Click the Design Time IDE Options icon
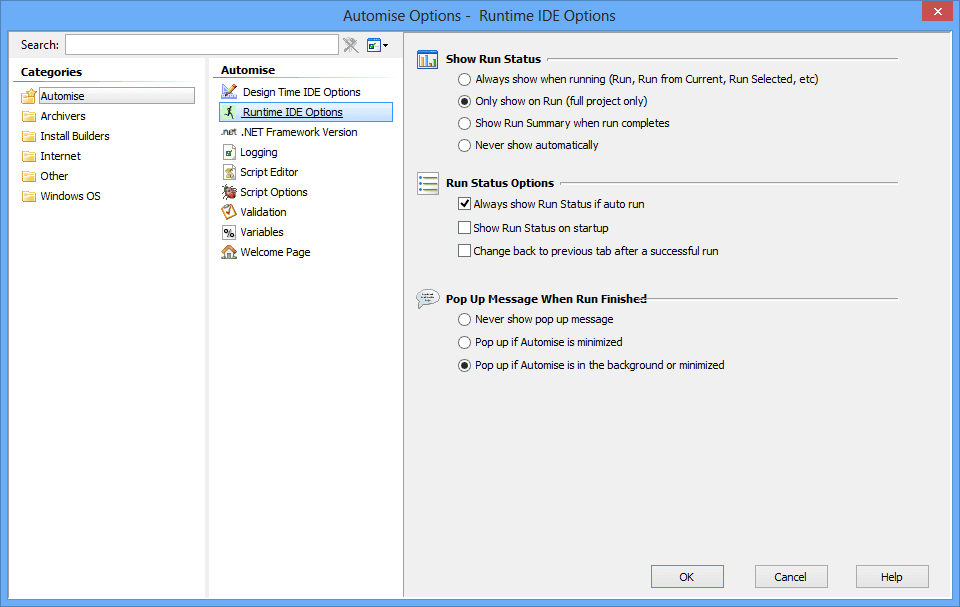This screenshot has height=607, width=960. [229, 91]
